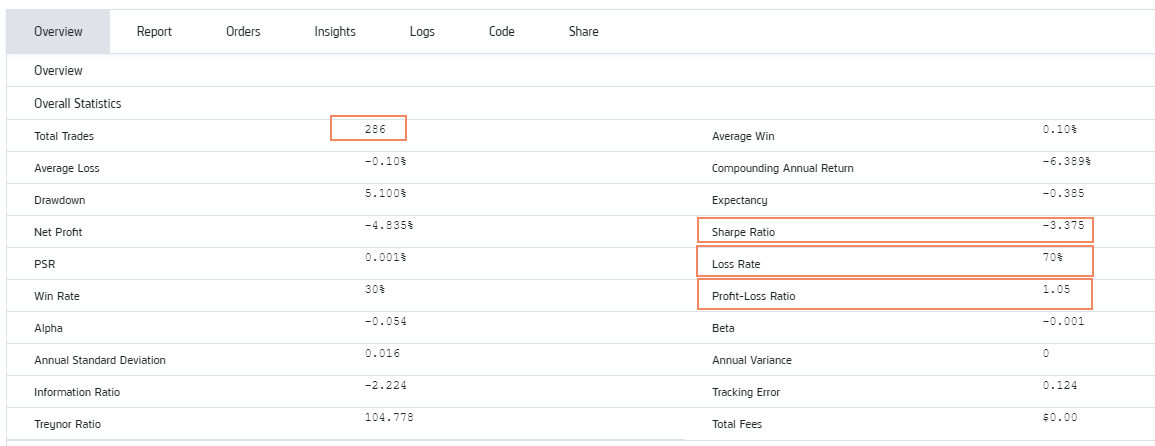Select the Insights tab
The width and height of the screenshot is (1155, 446).
[335, 32]
